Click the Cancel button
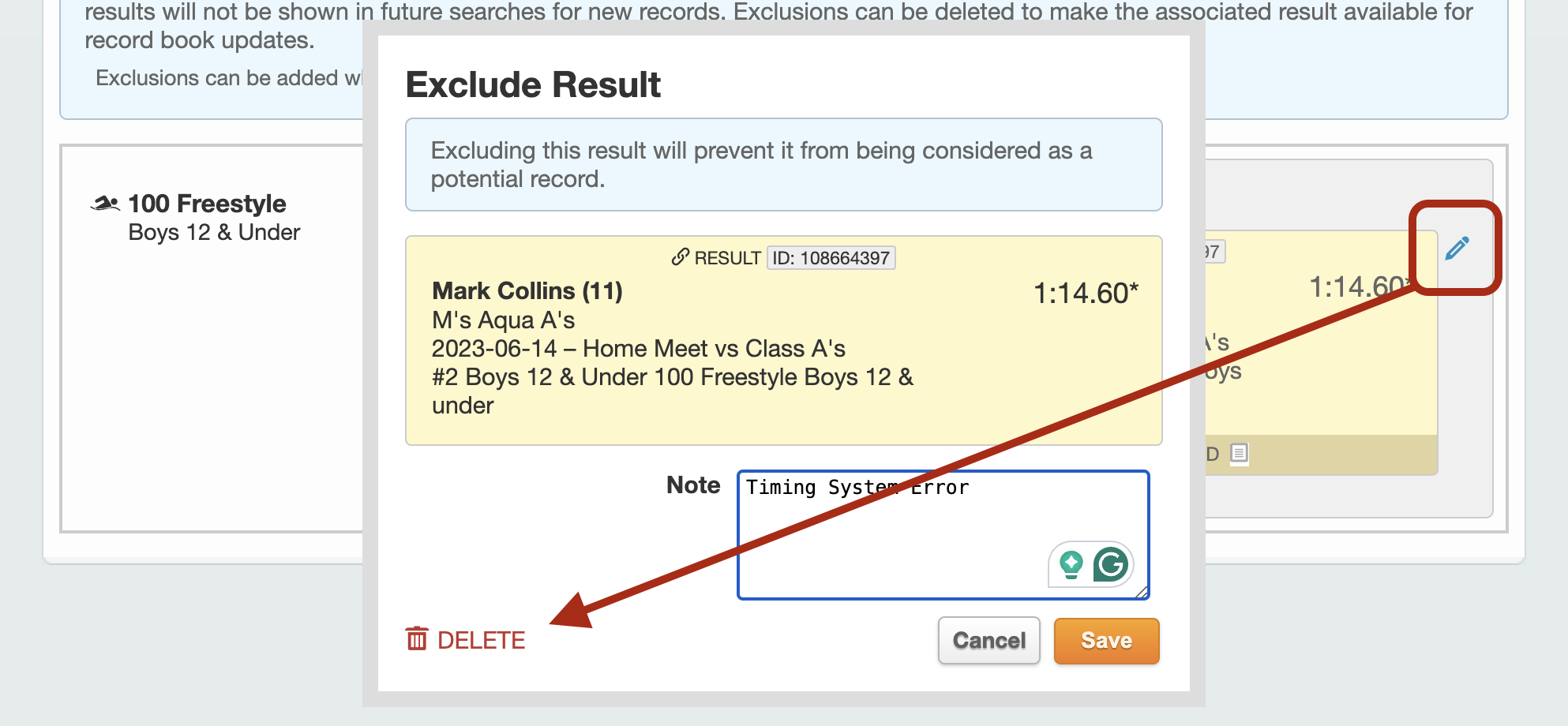Viewport: 1568px width, 726px height. point(989,641)
